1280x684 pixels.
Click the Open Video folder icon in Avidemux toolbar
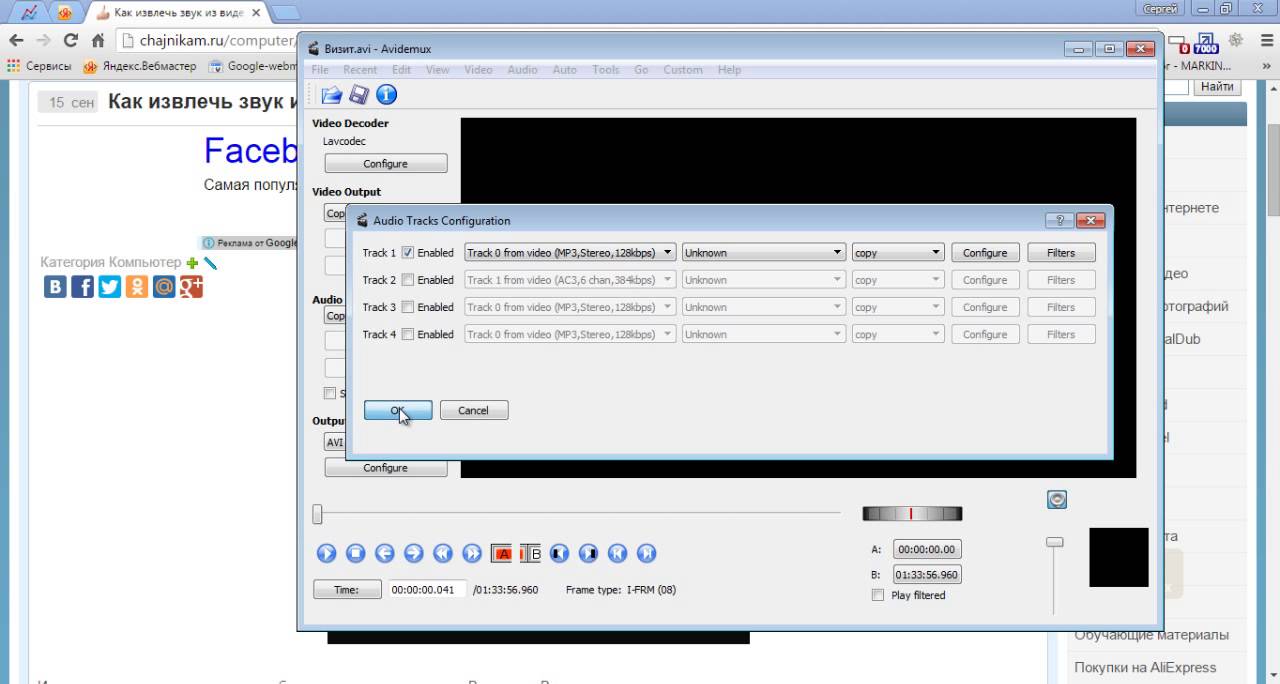click(x=331, y=95)
